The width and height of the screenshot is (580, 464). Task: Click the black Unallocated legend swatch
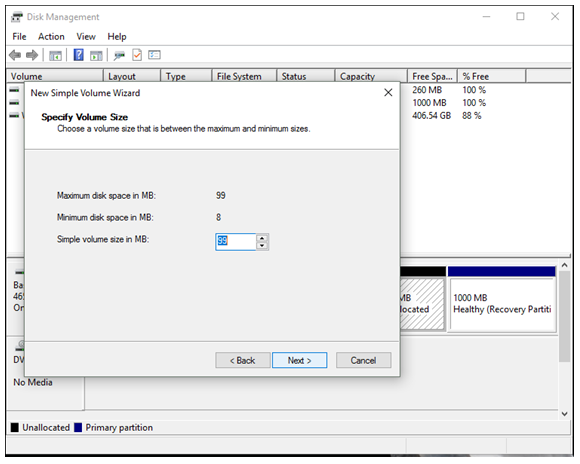coord(15,428)
